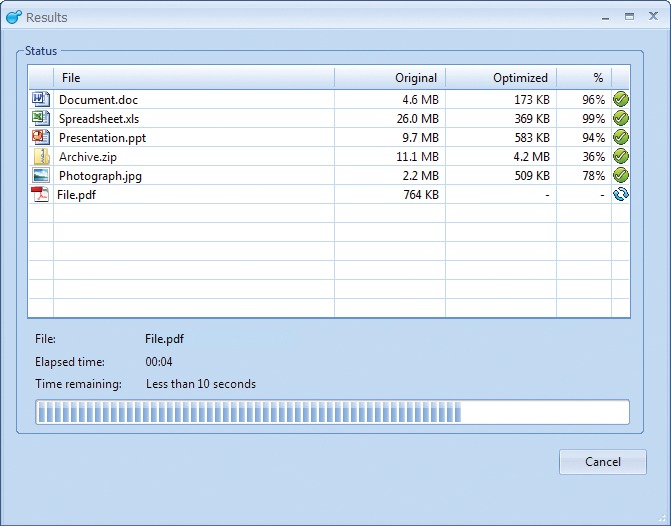671x526 pixels.
Task: Click the optimization progress bar
Action: click(x=332, y=412)
